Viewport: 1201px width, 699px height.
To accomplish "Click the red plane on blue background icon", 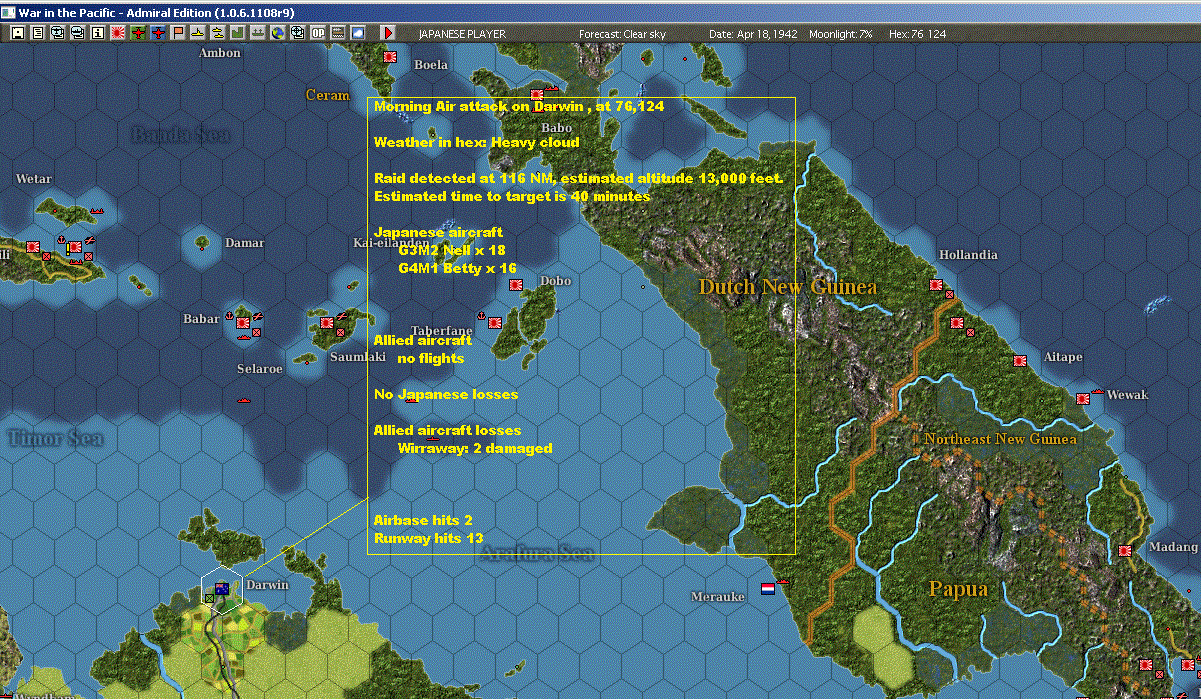I will tap(158, 33).
